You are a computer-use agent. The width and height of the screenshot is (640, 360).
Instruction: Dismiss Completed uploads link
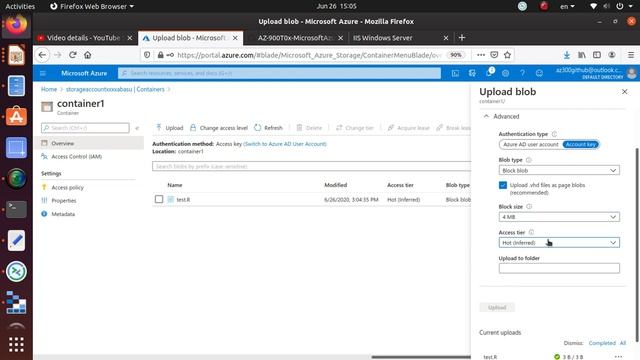point(602,343)
